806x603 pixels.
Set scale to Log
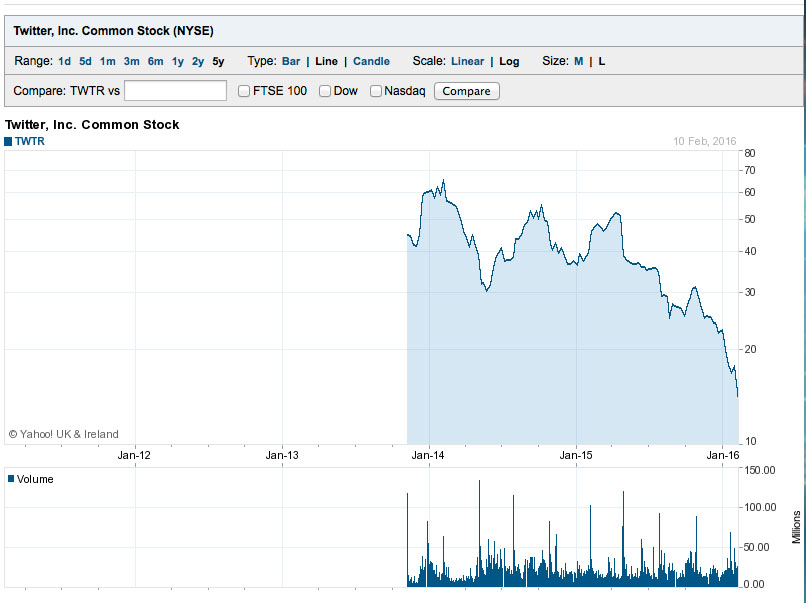point(509,61)
